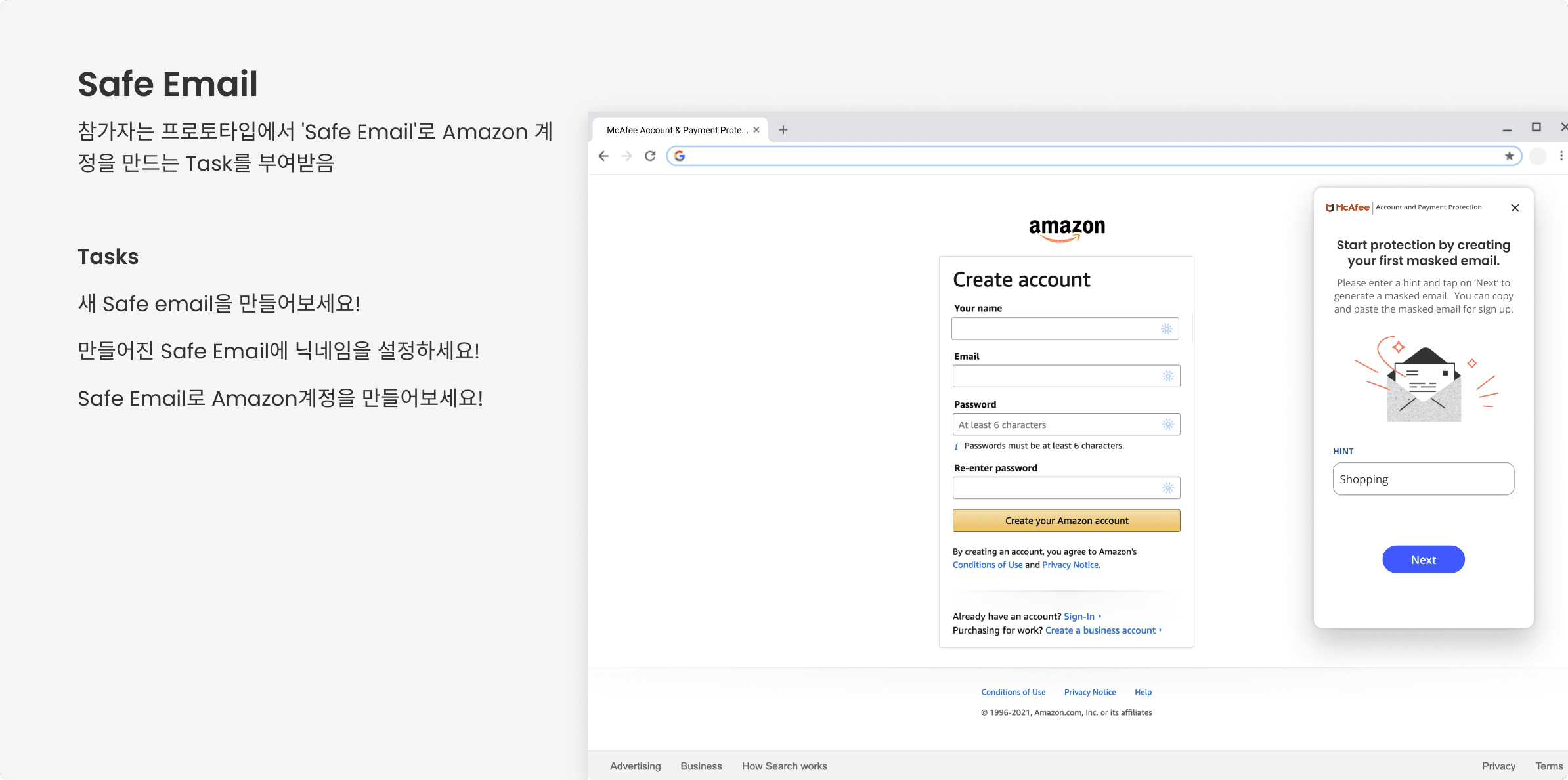Open a new tab with the plus icon
The image size is (1568, 780).
point(783,130)
